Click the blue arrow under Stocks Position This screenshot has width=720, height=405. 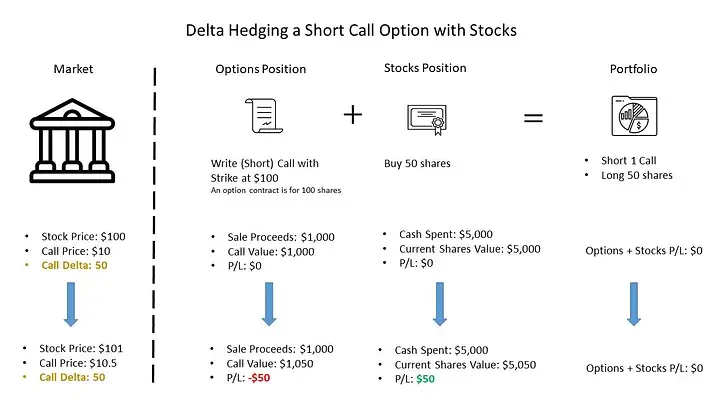pos(439,304)
